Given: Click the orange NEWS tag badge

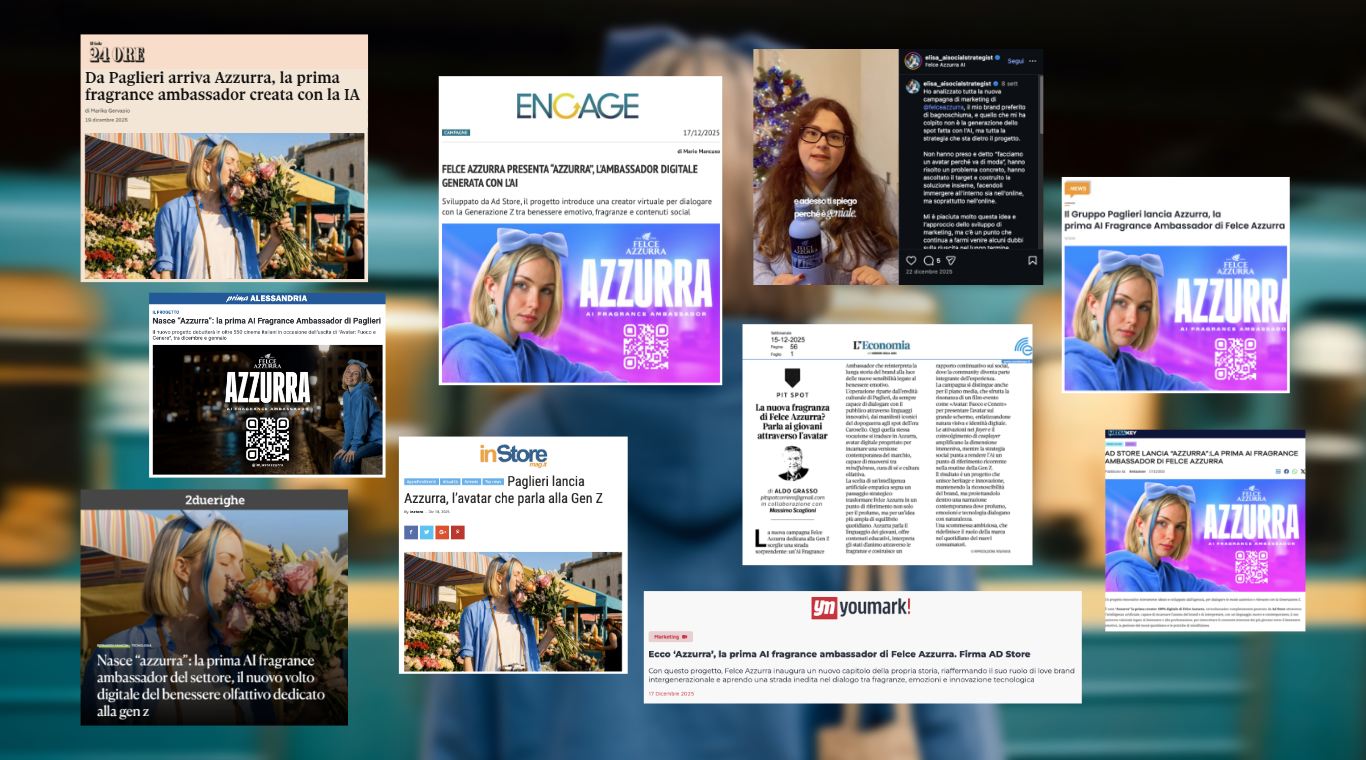Looking at the screenshot, I should 1077,188.
